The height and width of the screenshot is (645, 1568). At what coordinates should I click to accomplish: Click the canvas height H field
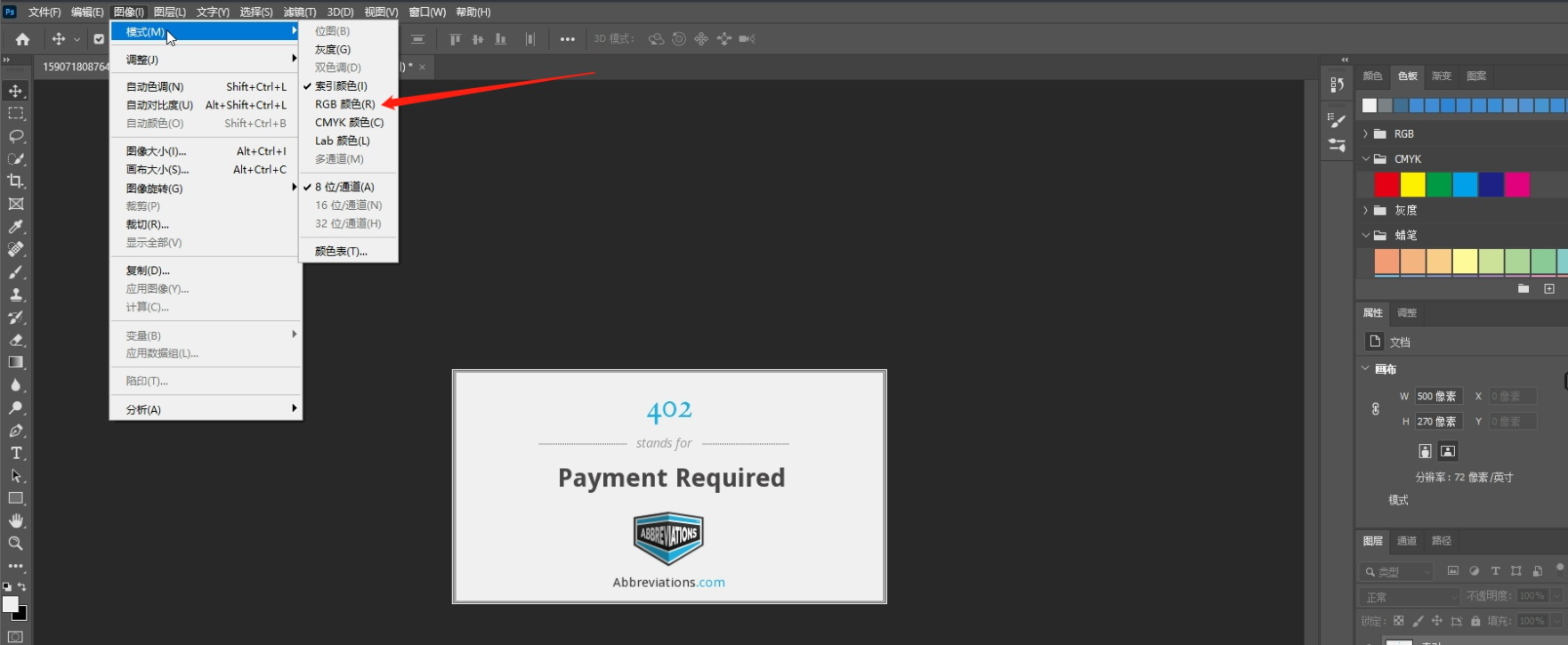point(1439,422)
